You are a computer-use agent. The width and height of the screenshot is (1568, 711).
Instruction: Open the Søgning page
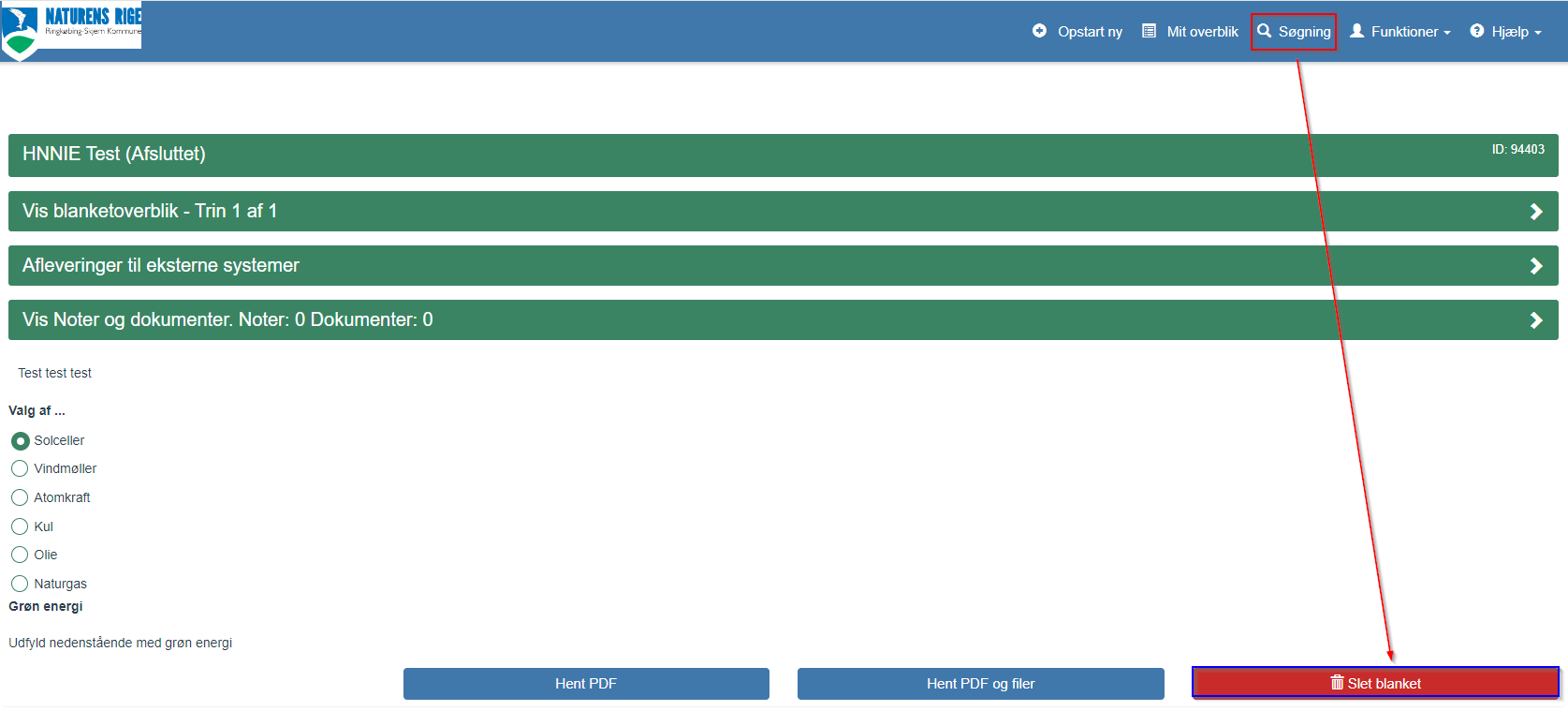tap(1294, 32)
